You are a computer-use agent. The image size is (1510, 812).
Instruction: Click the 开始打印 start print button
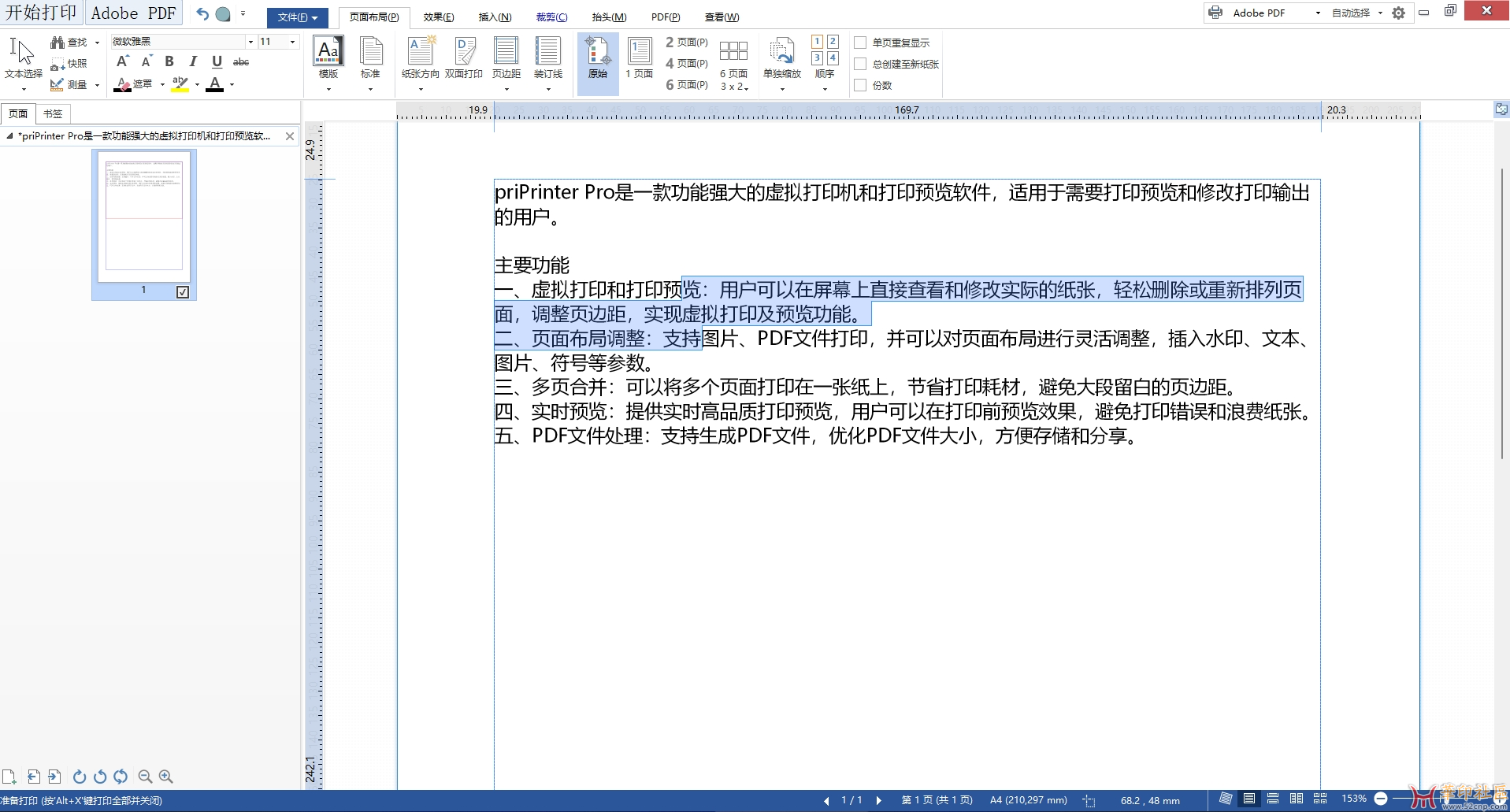pos(41,13)
